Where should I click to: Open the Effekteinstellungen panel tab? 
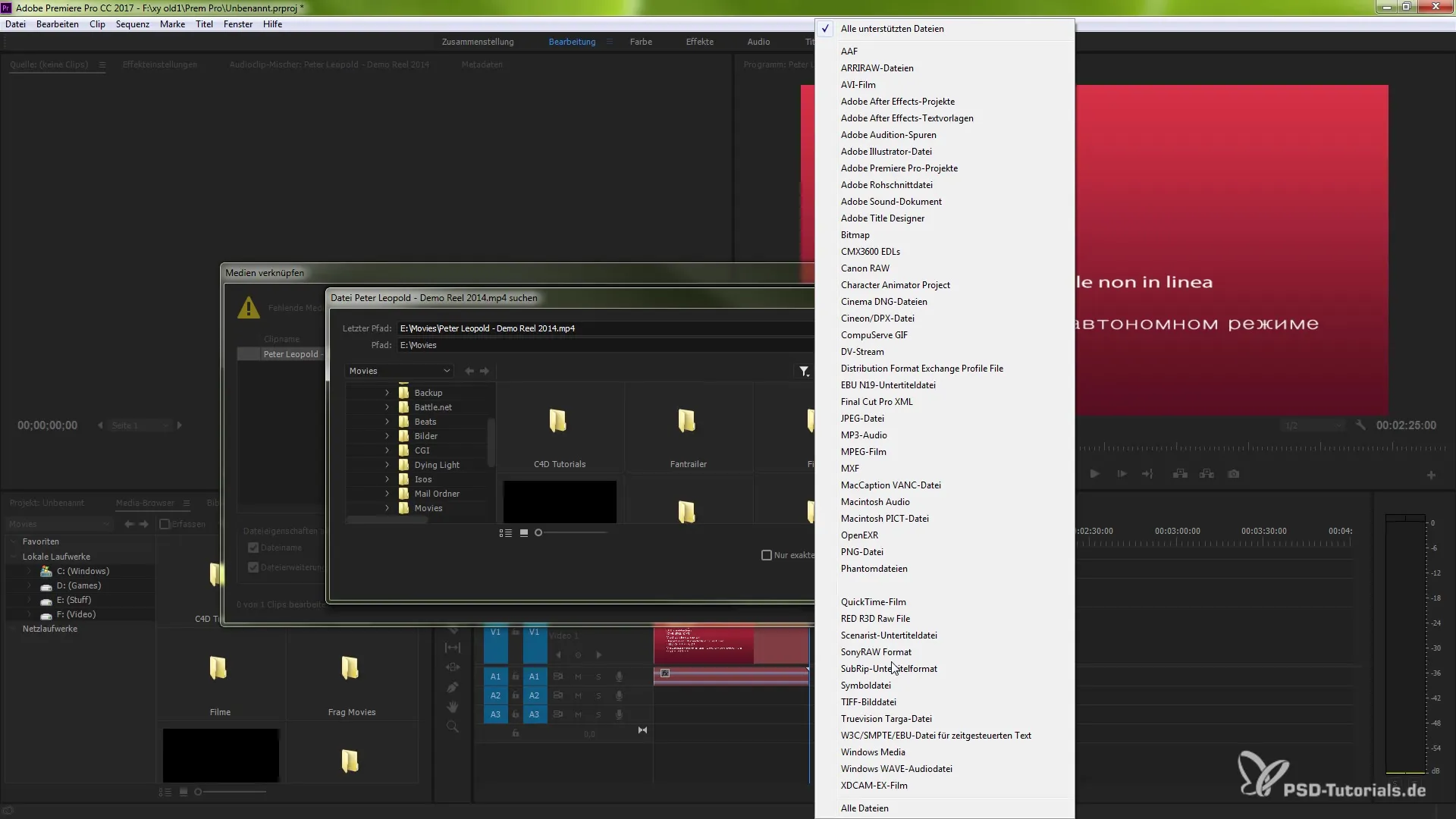pyautogui.click(x=160, y=65)
